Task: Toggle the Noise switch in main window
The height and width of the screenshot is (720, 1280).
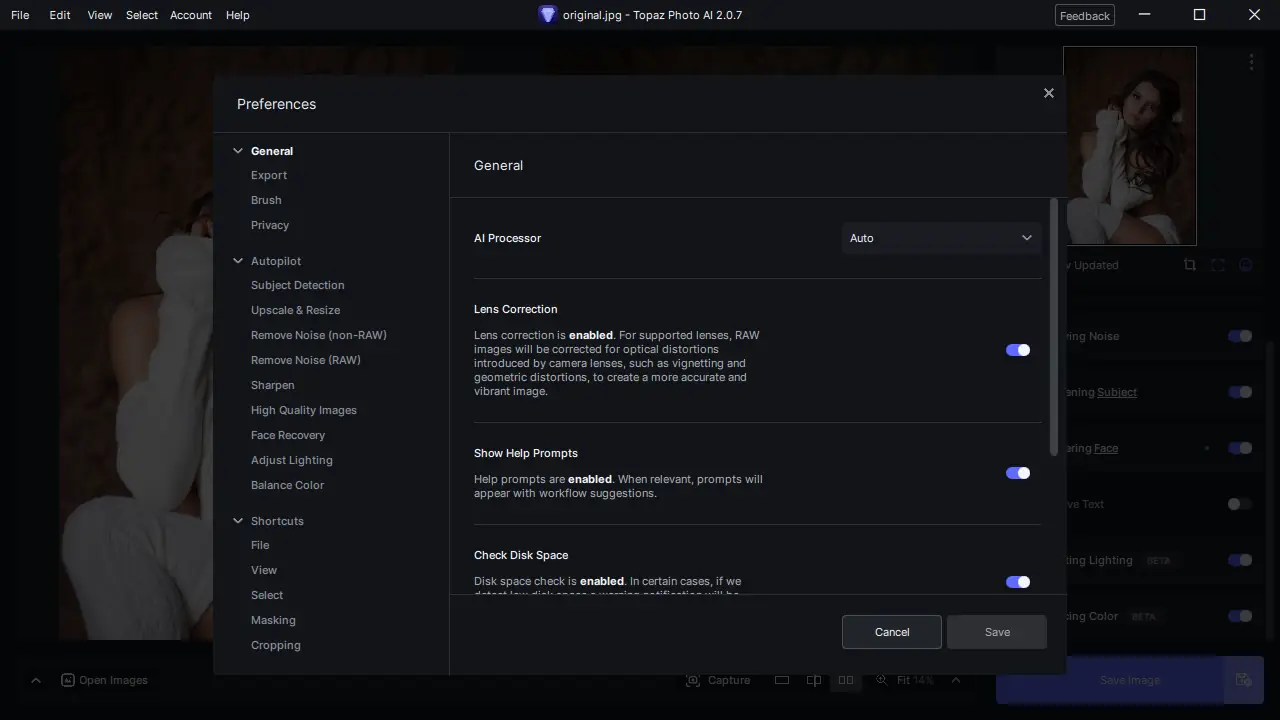Action: tap(1240, 336)
